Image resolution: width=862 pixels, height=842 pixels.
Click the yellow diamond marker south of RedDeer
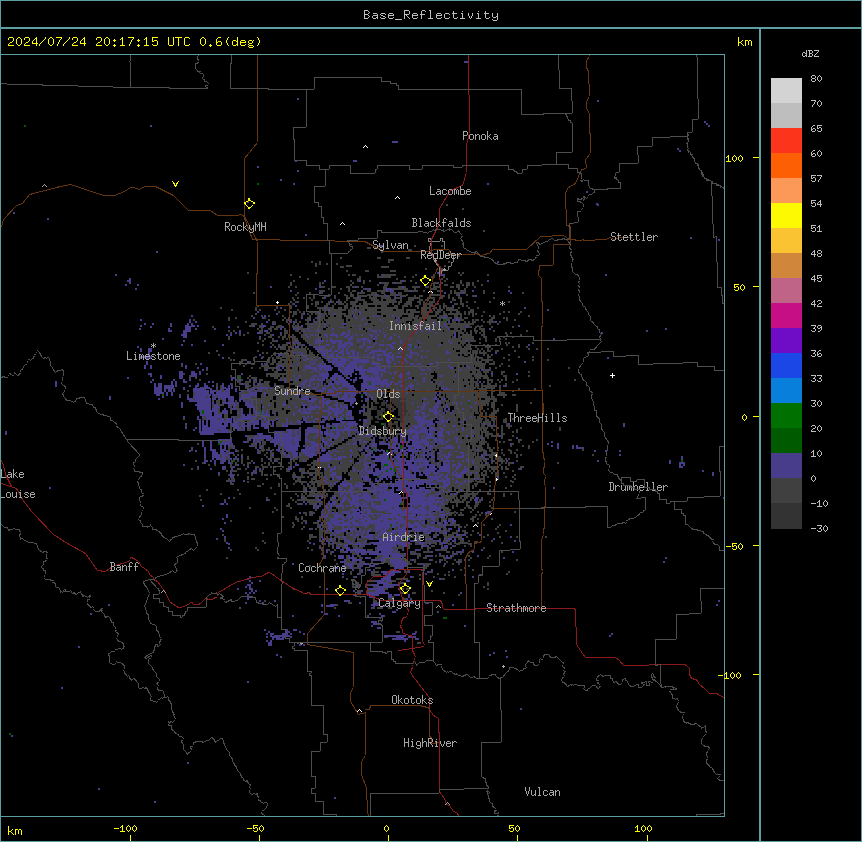tap(426, 281)
